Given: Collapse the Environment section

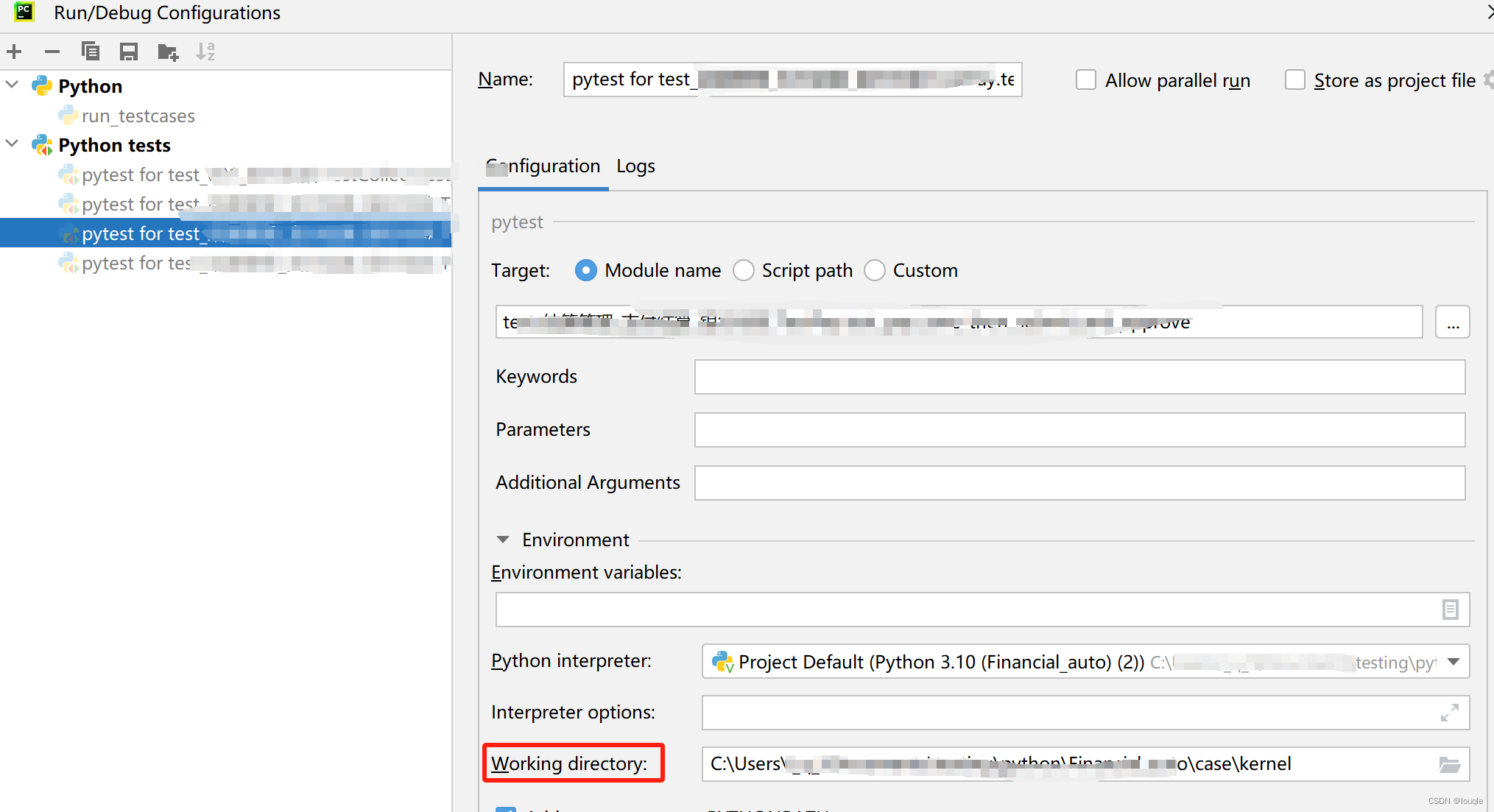Looking at the screenshot, I should pos(503,540).
